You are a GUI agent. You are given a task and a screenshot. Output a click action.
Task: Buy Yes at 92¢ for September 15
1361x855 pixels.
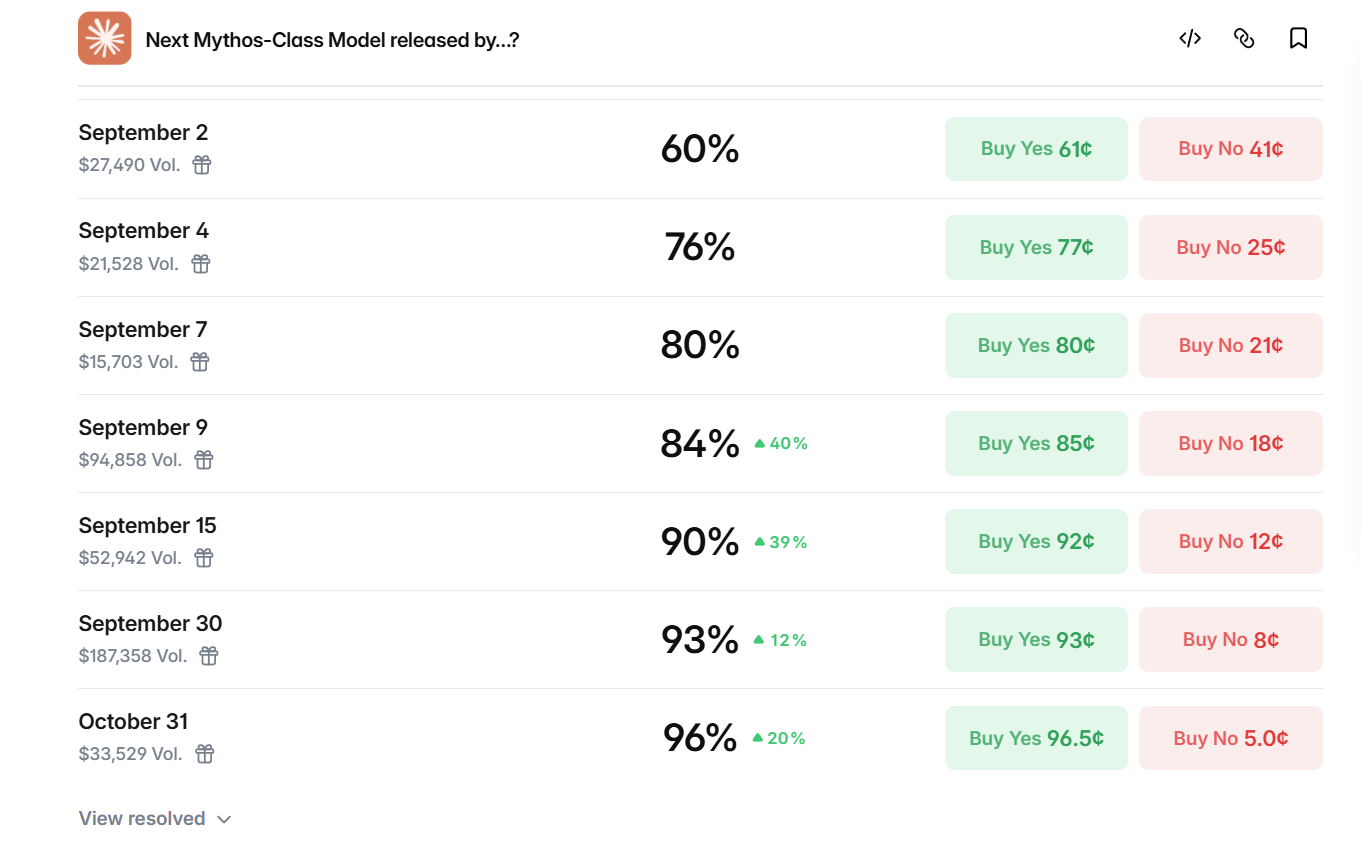tap(1036, 541)
